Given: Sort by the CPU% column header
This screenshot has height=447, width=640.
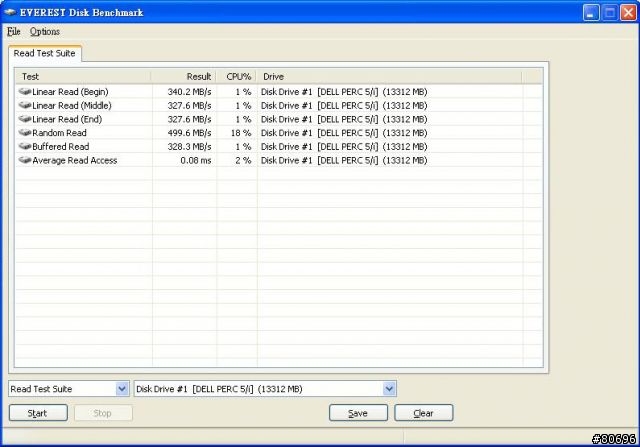Looking at the screenshot, I should (236, 76).
